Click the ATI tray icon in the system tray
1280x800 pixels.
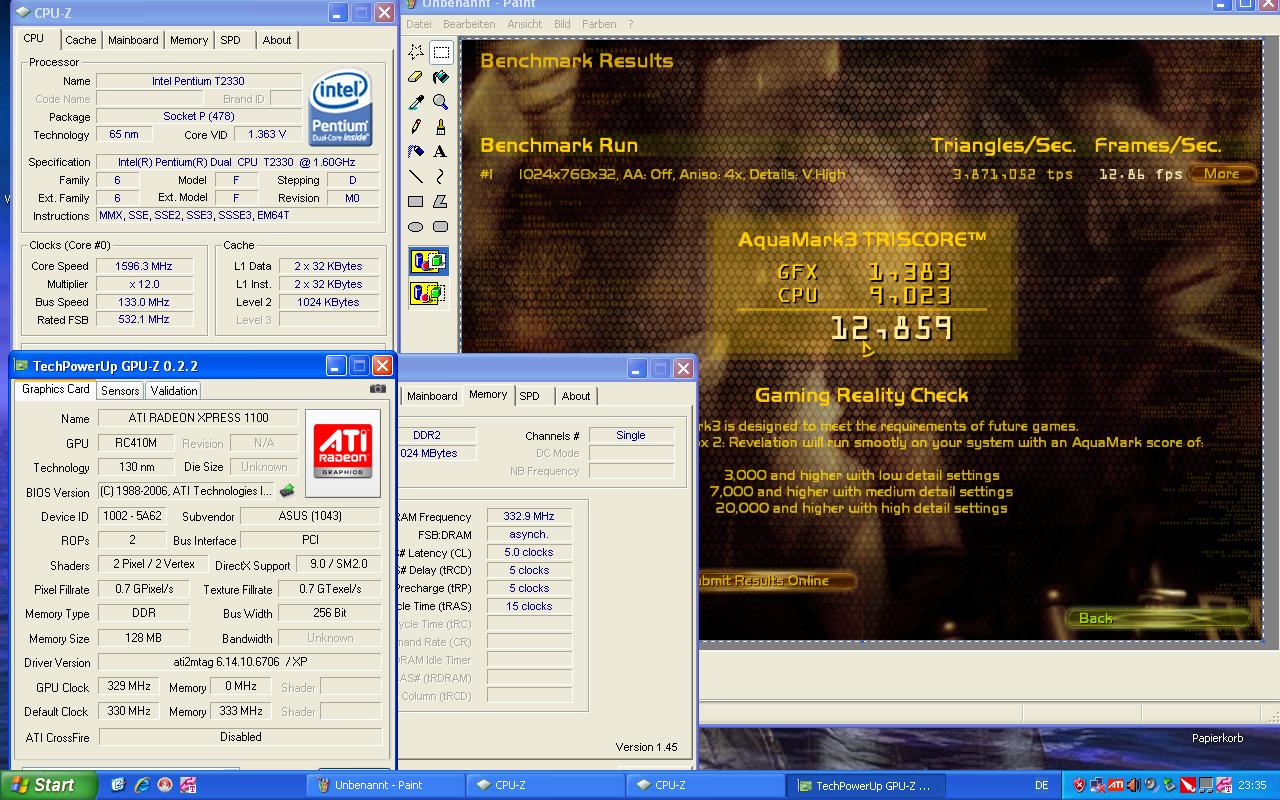pos(1114,785)
